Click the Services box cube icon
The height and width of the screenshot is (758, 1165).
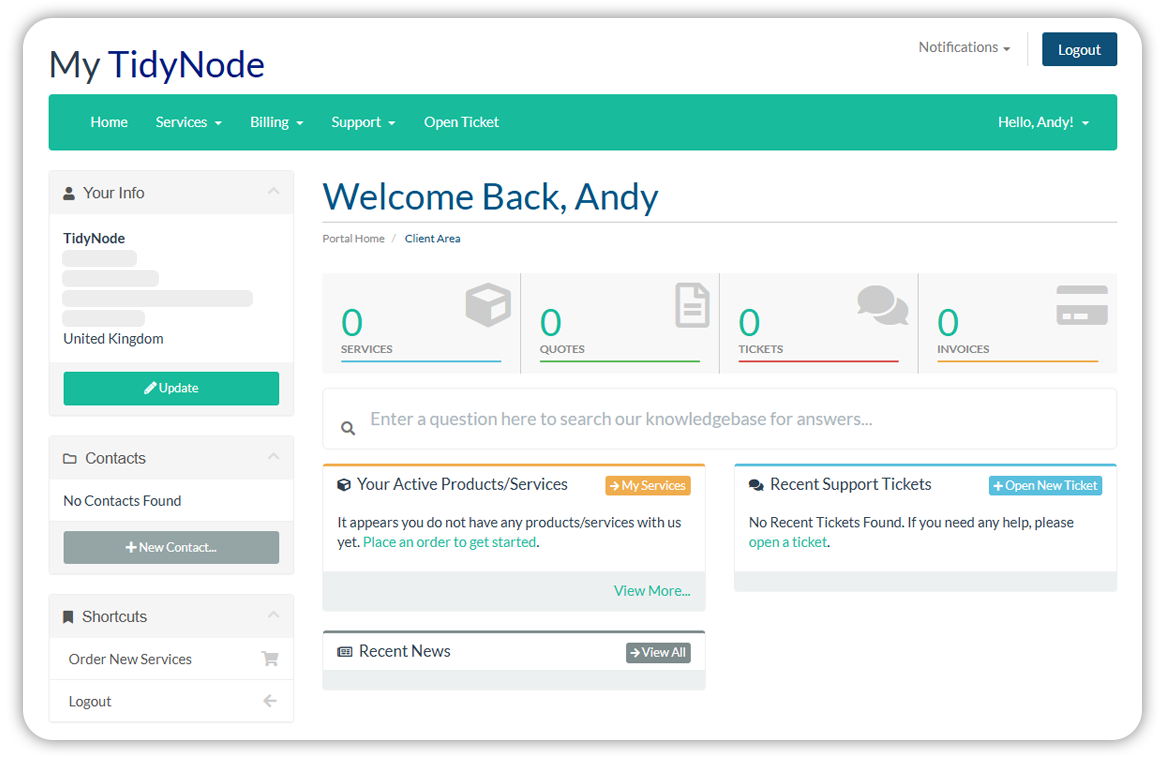pos(488,305)
